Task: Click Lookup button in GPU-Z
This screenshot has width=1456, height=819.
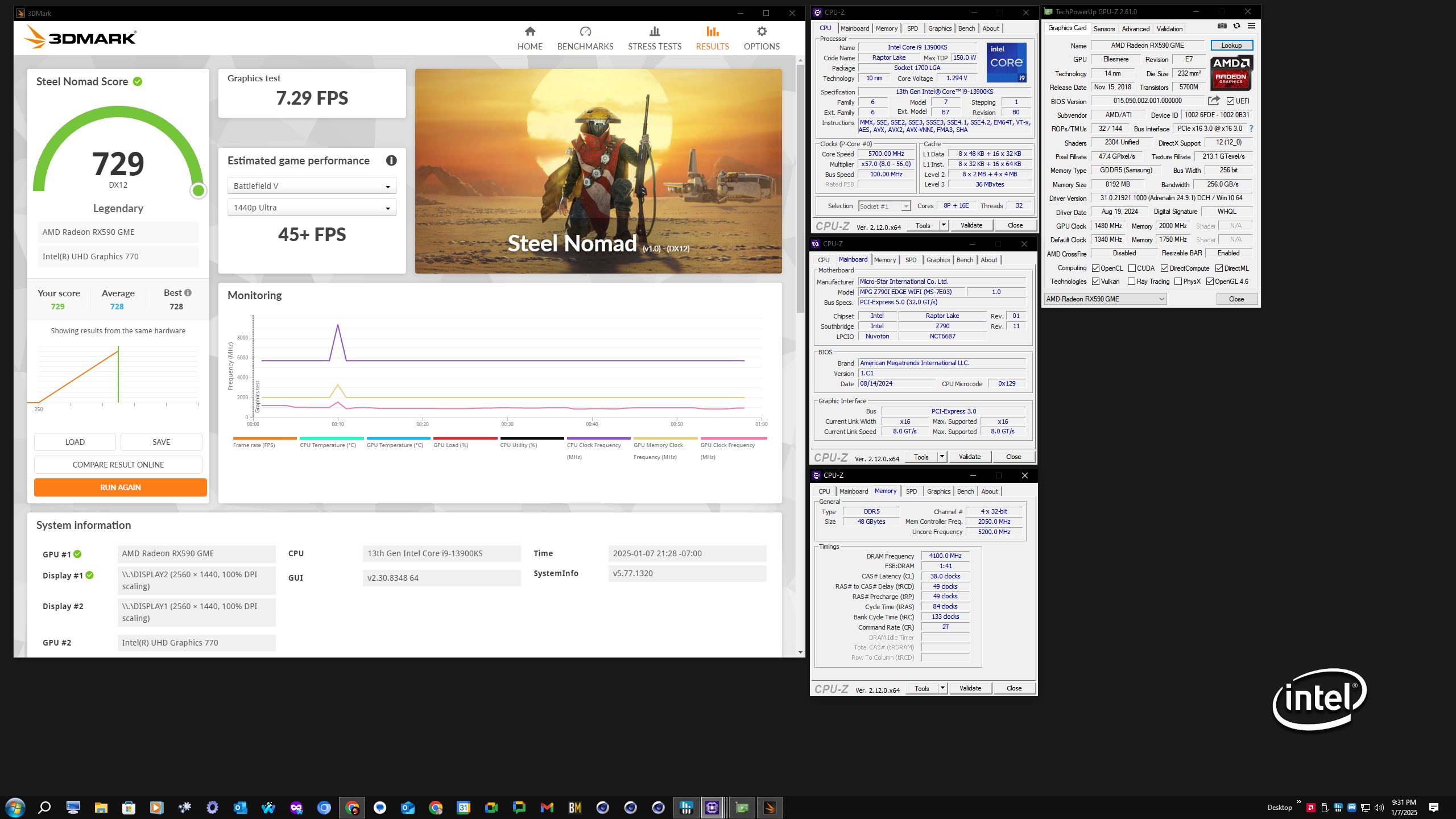Action: pos(1231,45)
